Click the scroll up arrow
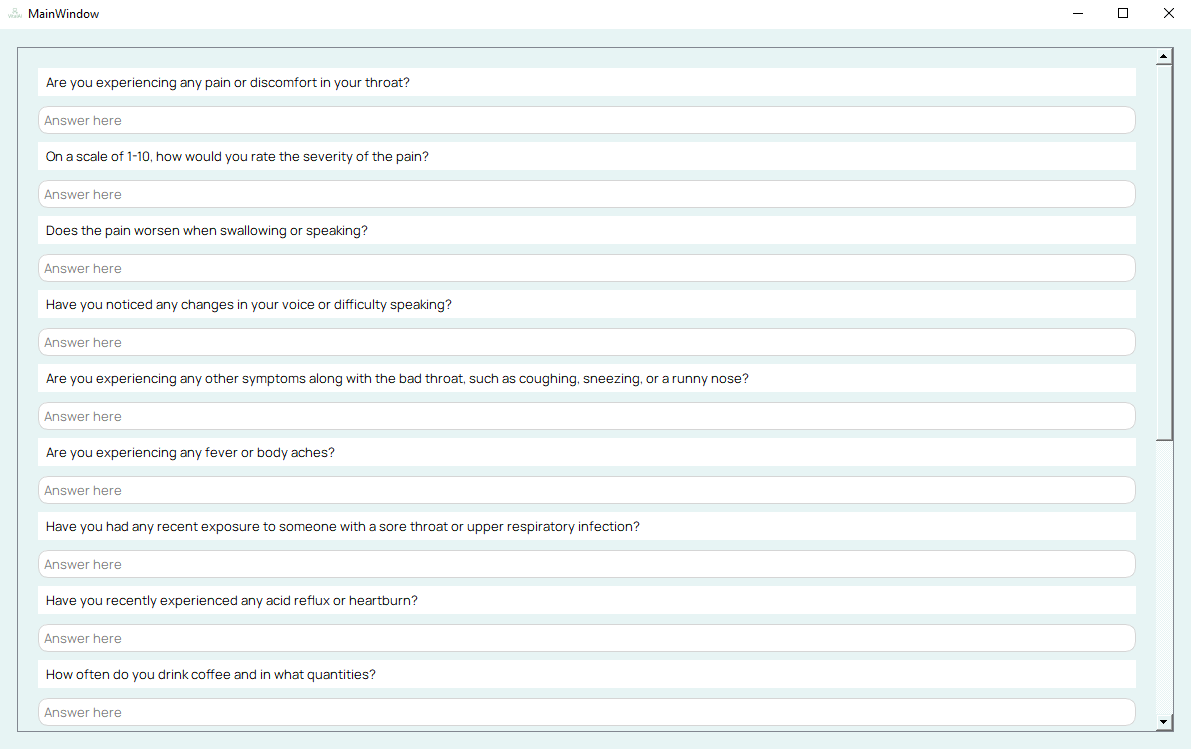The width and height of the screenshot is (1191, 749). point(1164,56)
